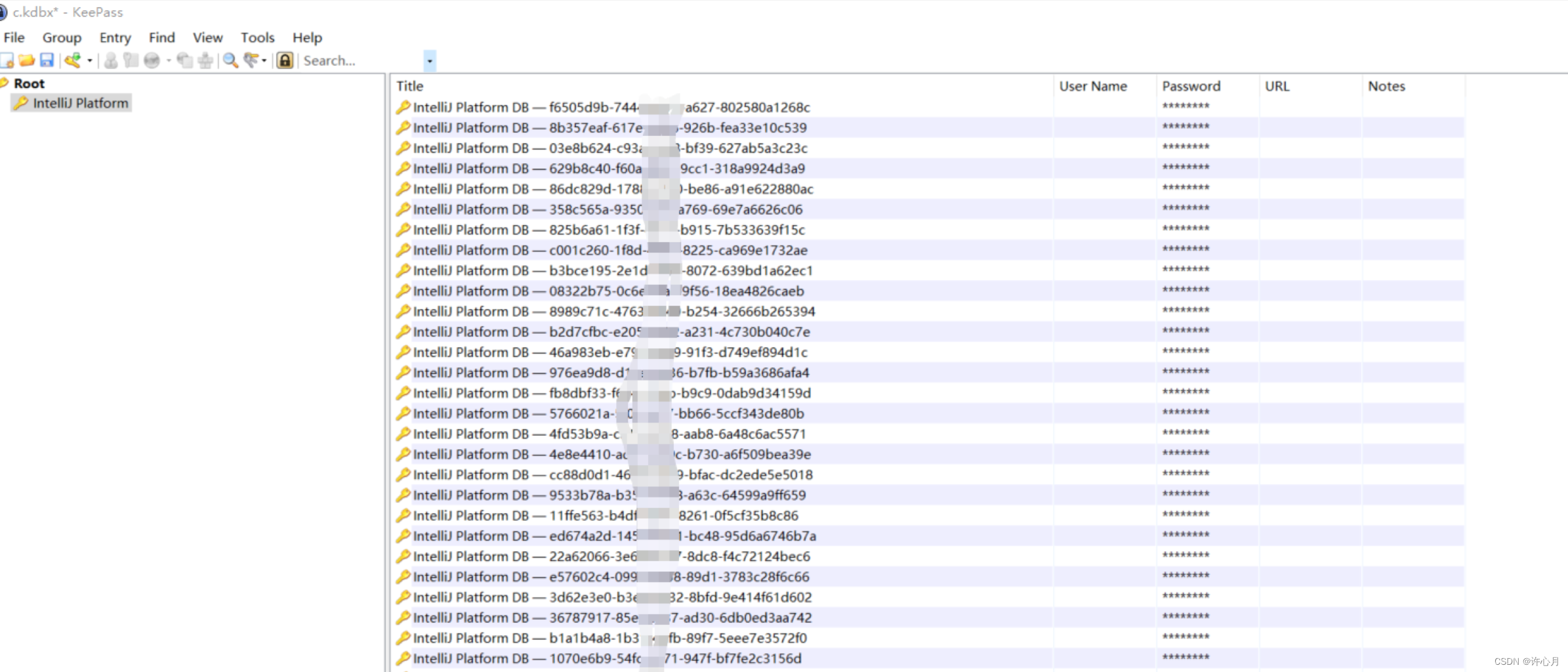Select the Root group in tree
This screenshot has height=672, width=1568.
(x=29, y=83)
